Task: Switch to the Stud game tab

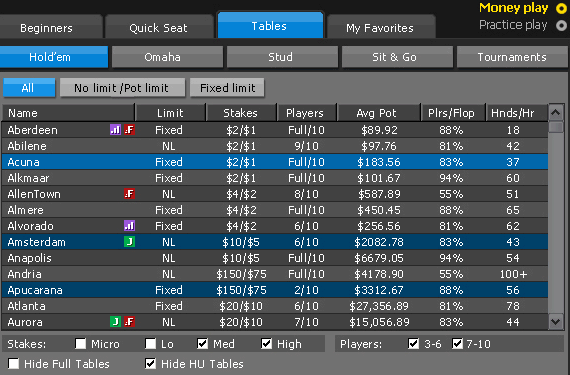Action: [x=282, y=57]
